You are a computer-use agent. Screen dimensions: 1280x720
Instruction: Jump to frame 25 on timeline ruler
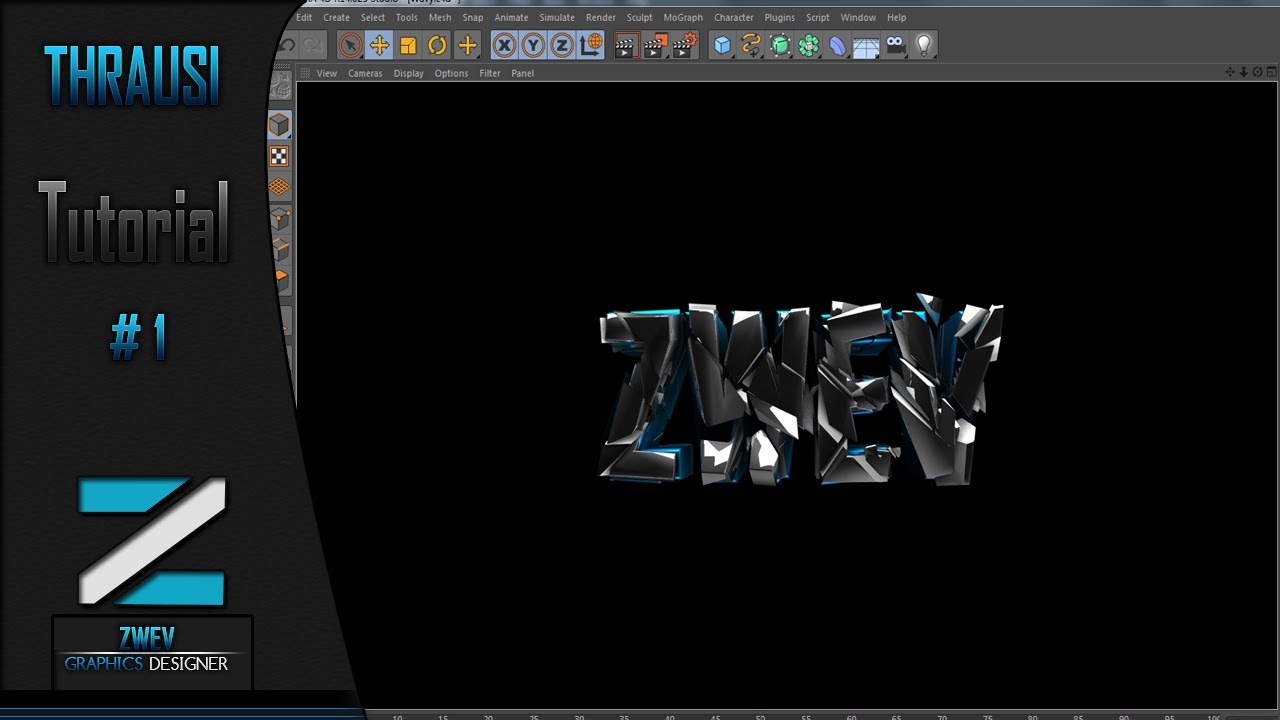pyautogui.click(x=534, y=716)
